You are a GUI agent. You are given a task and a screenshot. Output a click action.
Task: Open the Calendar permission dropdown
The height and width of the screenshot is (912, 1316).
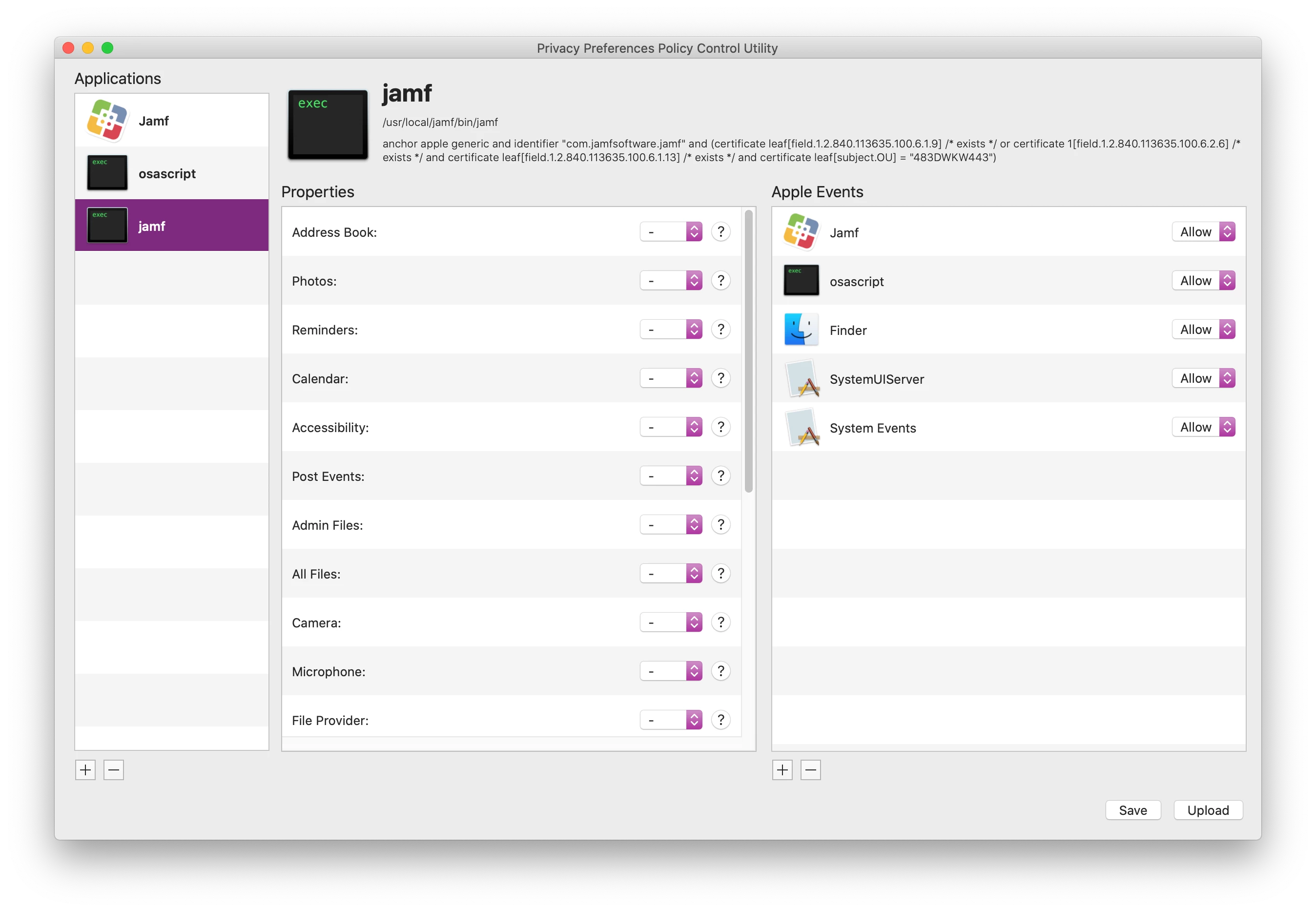671,378
